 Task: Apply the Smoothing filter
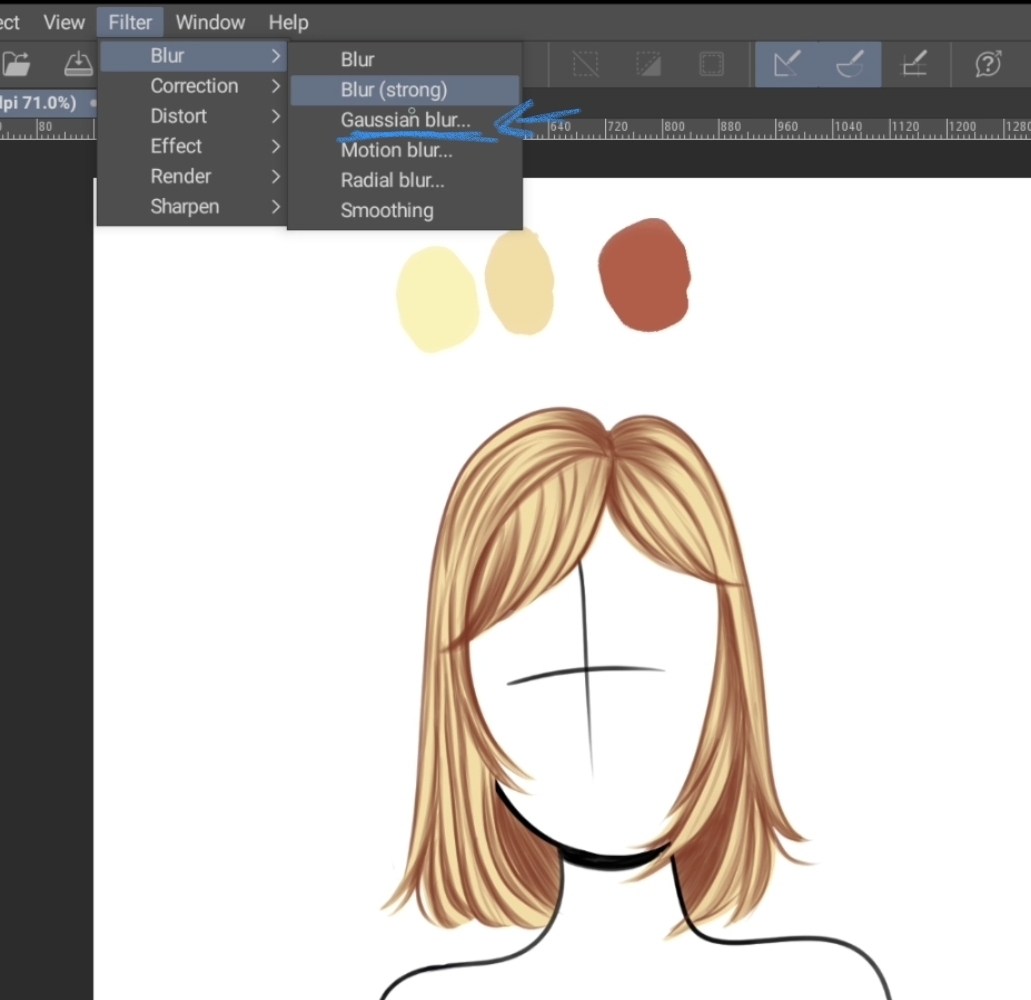tap(387, 211)
